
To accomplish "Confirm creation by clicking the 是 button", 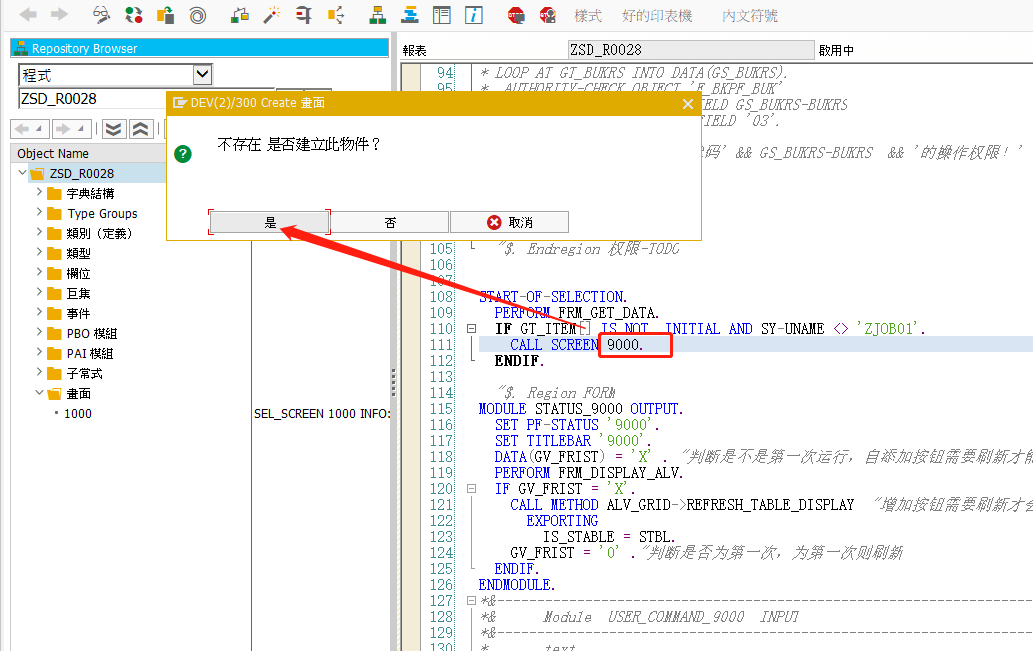I will coord(268,221).
